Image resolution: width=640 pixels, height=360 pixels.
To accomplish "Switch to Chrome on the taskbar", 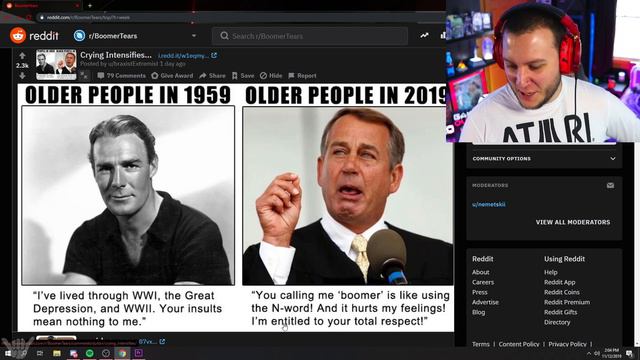I will point(122,353).
